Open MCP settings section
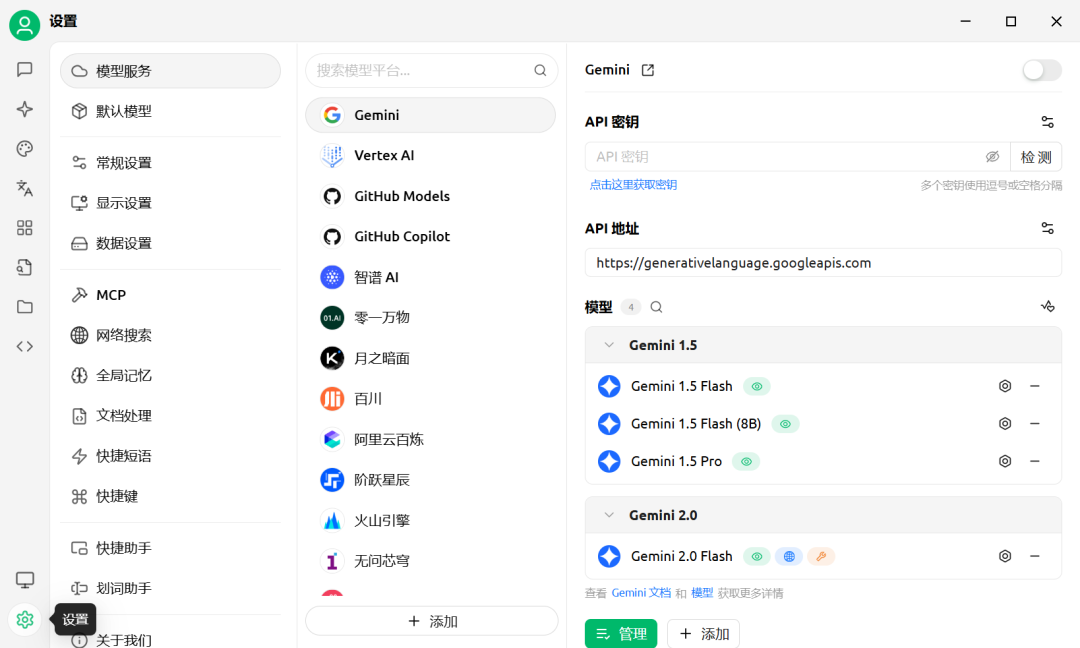The width and height of the screenshot is (1080, 648). tap(170, 295)
